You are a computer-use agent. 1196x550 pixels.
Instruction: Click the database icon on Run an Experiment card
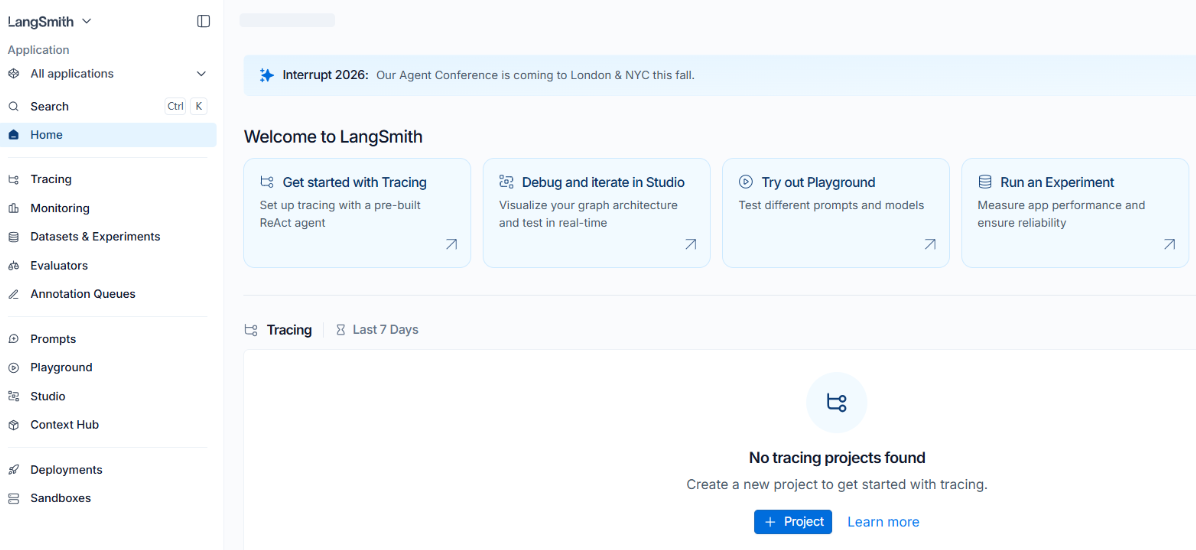pyautogui.click(x=985, y=182)
